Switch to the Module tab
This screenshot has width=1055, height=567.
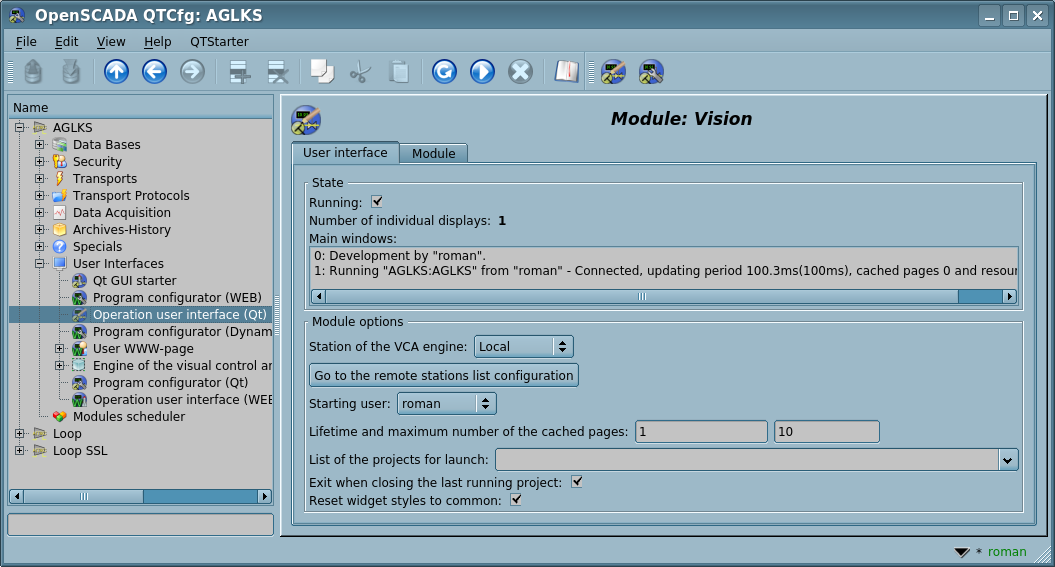tap(433, 153)
